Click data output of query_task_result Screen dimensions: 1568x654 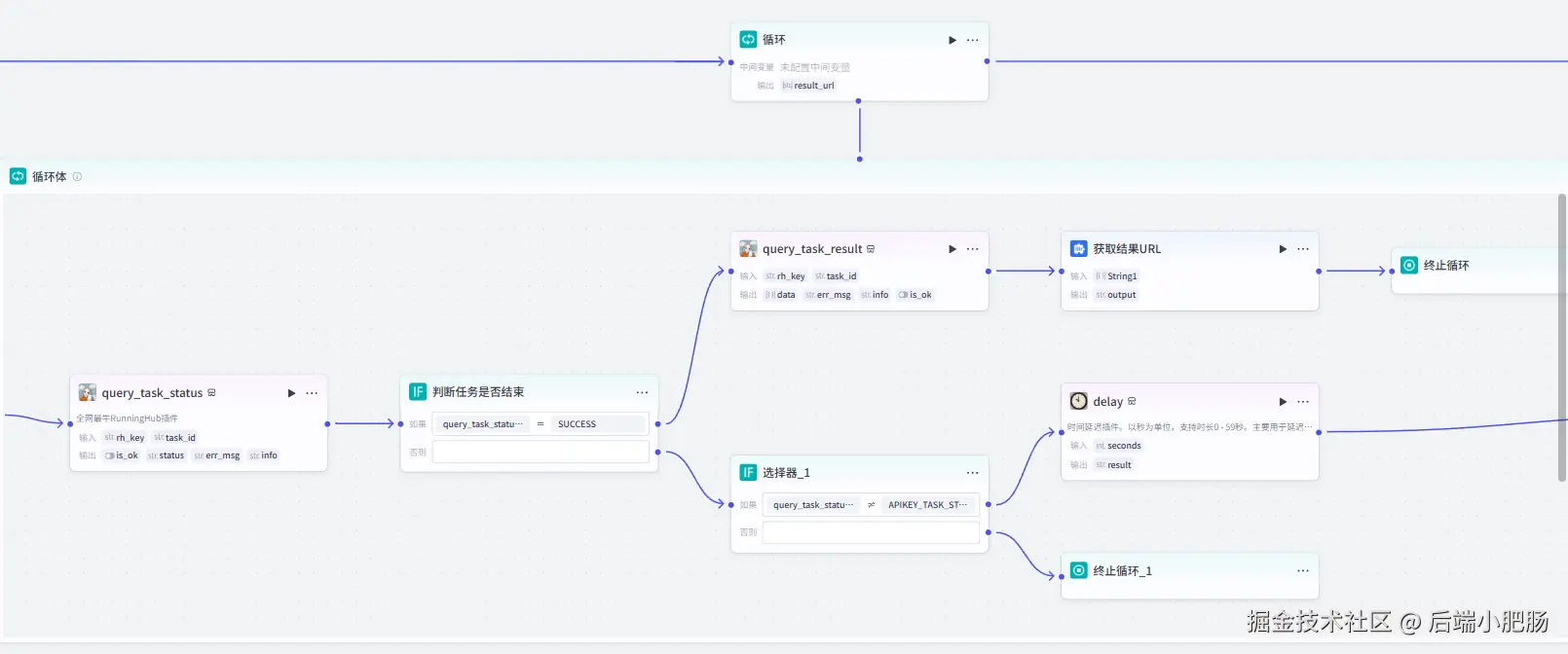pyautogui.click(x=780, y=295)
